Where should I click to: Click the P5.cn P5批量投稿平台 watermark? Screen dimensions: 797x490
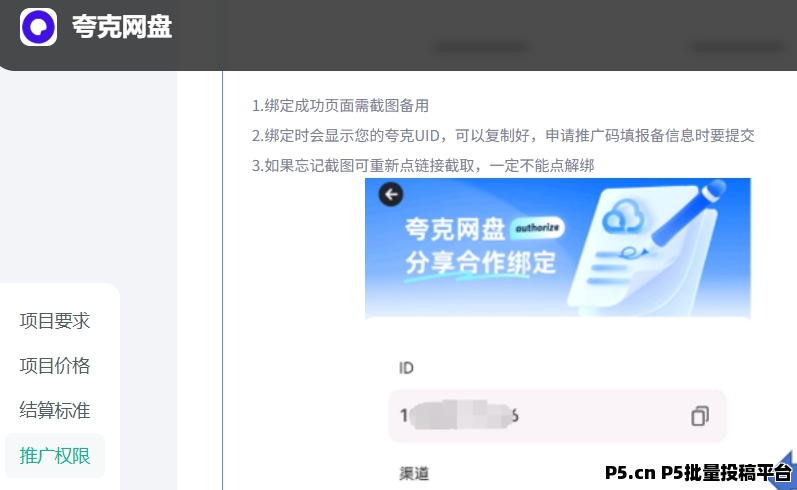698,473
